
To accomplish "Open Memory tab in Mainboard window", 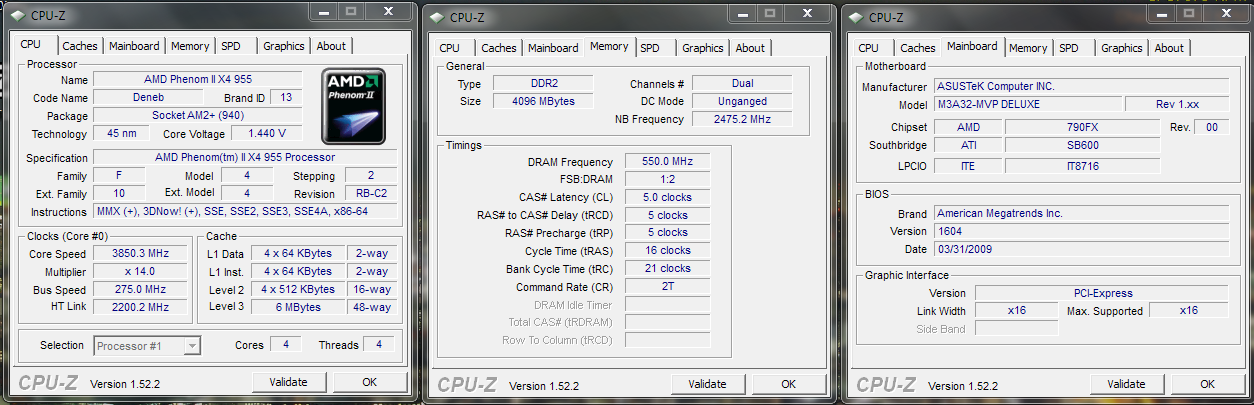I will (x=1028, y=48).
